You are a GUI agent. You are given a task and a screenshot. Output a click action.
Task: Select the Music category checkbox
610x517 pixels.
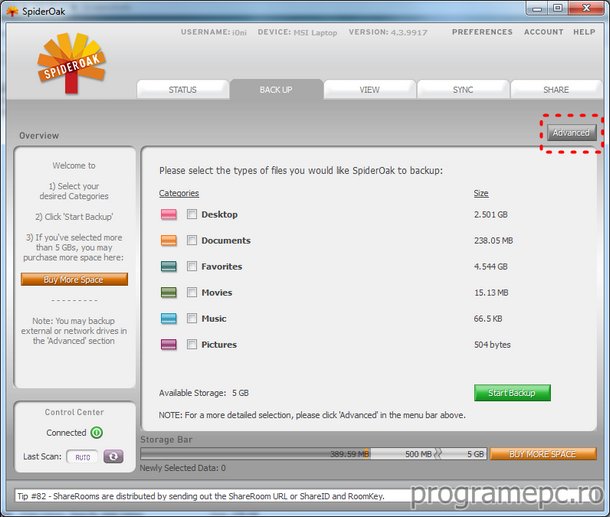pyautogui.click(x=191, y=319)
